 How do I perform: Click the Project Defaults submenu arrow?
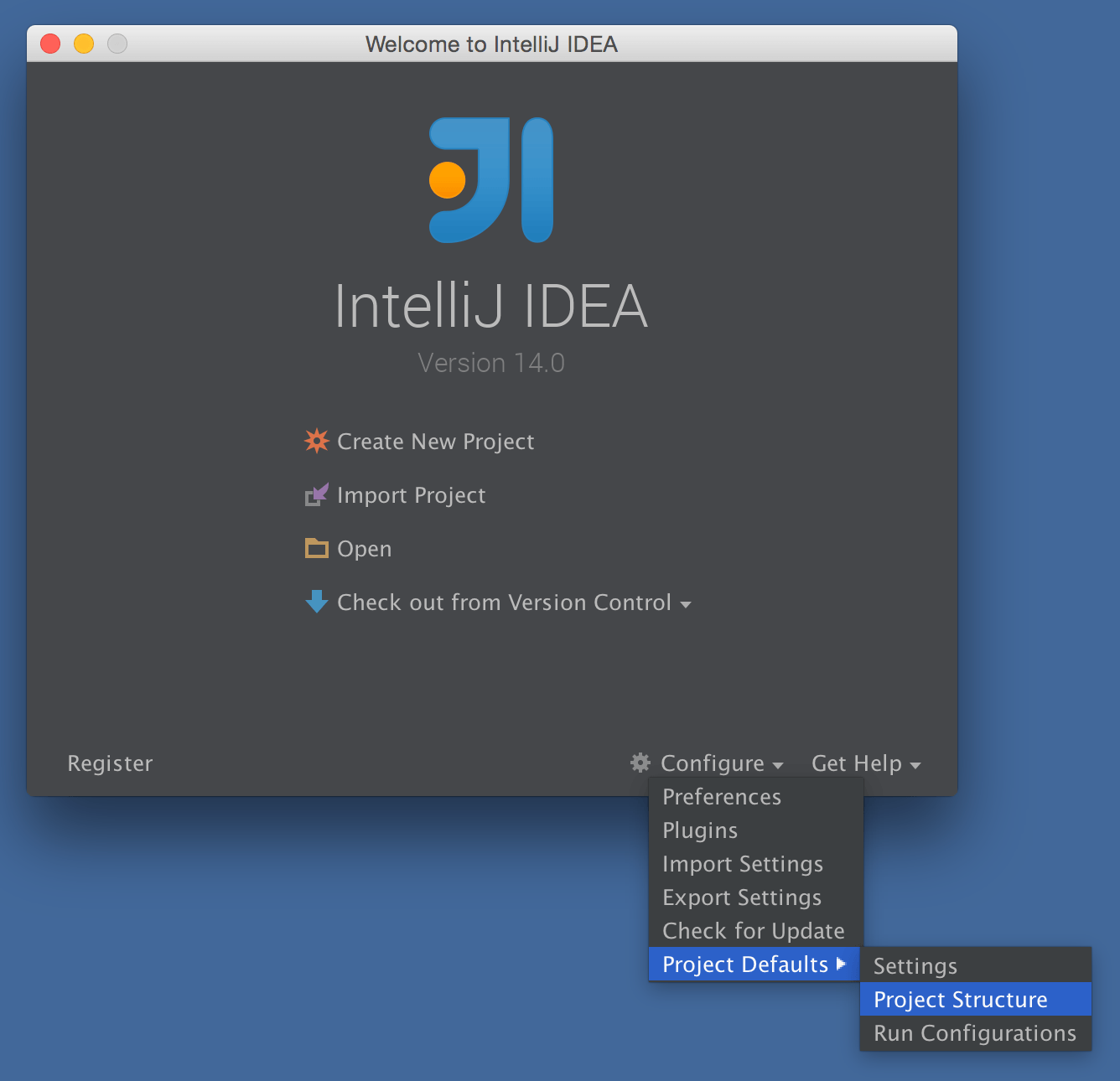[x=841, y=964]
